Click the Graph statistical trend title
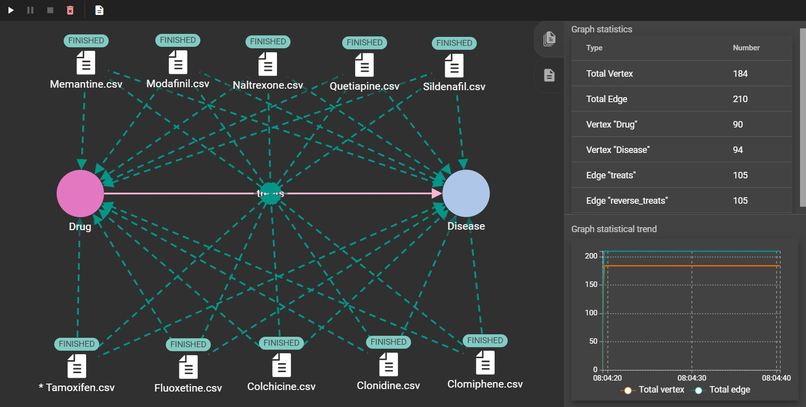The width and height of the screenshot is (806, 407). point(614,229)
